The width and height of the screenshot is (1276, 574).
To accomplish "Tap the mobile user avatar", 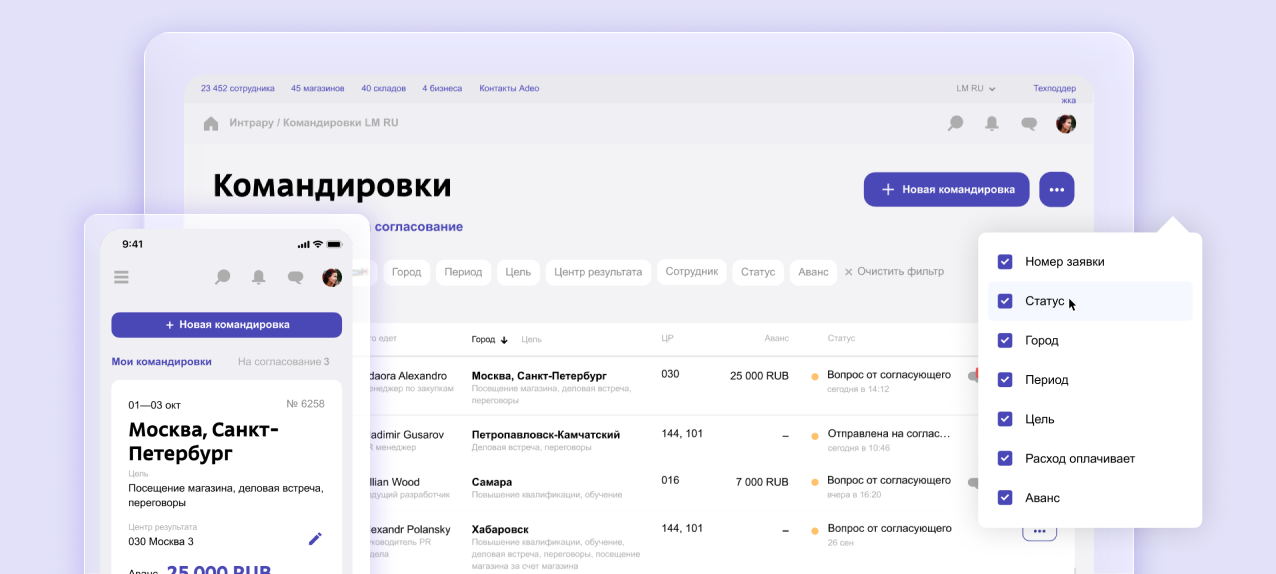I will tap(332, 277).
